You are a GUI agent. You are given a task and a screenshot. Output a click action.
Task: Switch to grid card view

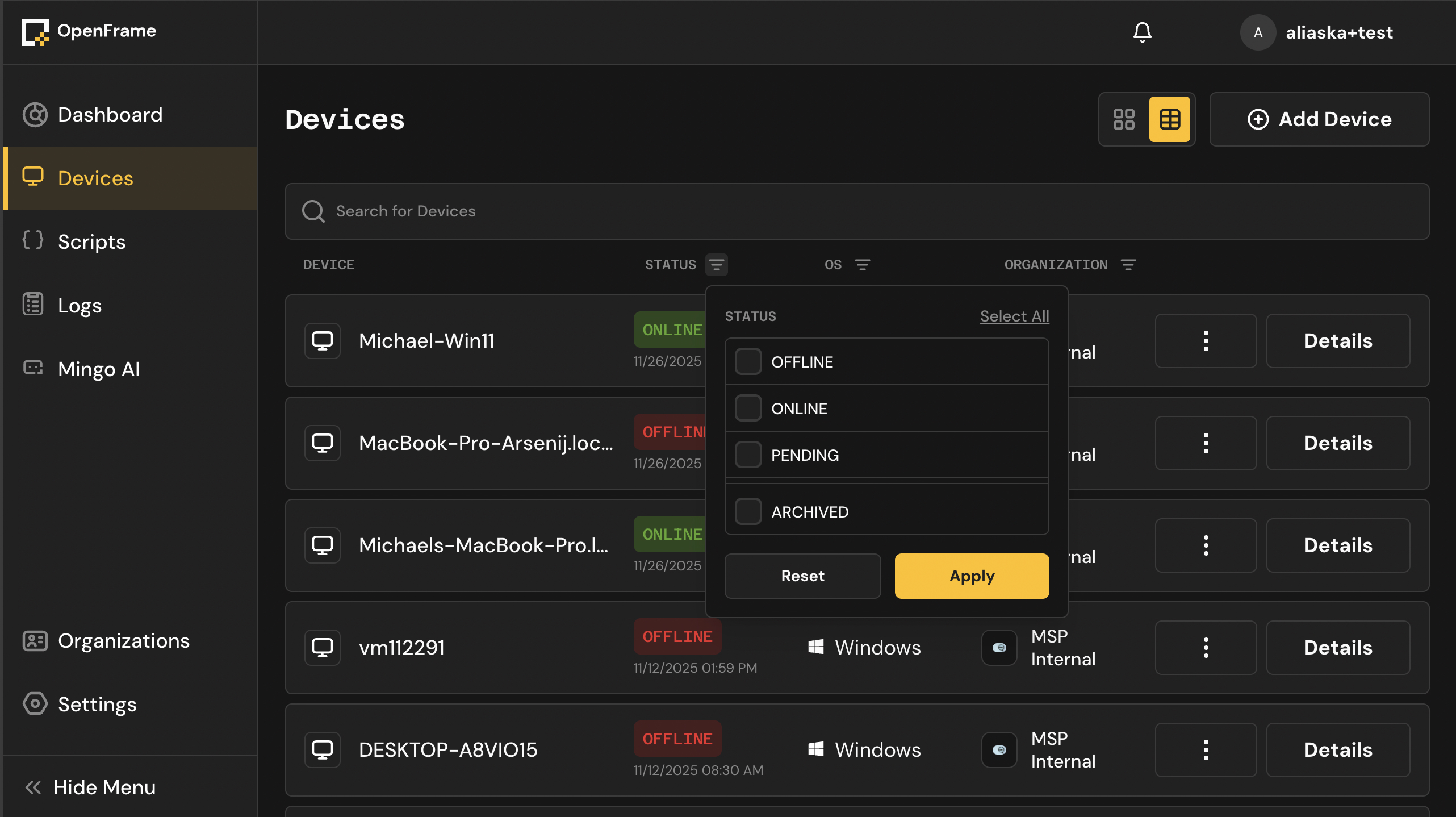coord(1124,119)
